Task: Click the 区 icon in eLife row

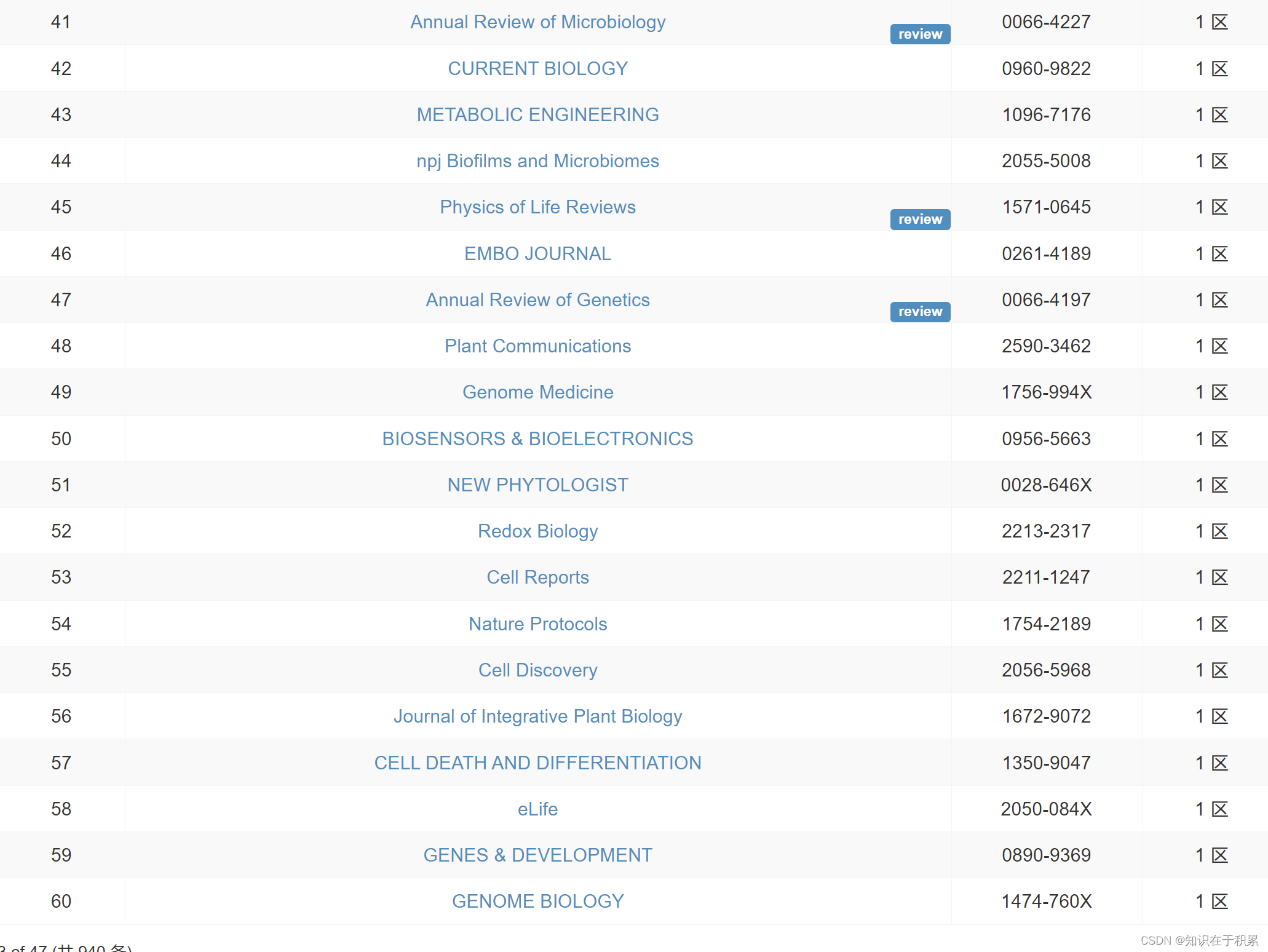Action: click(1219, 809)
